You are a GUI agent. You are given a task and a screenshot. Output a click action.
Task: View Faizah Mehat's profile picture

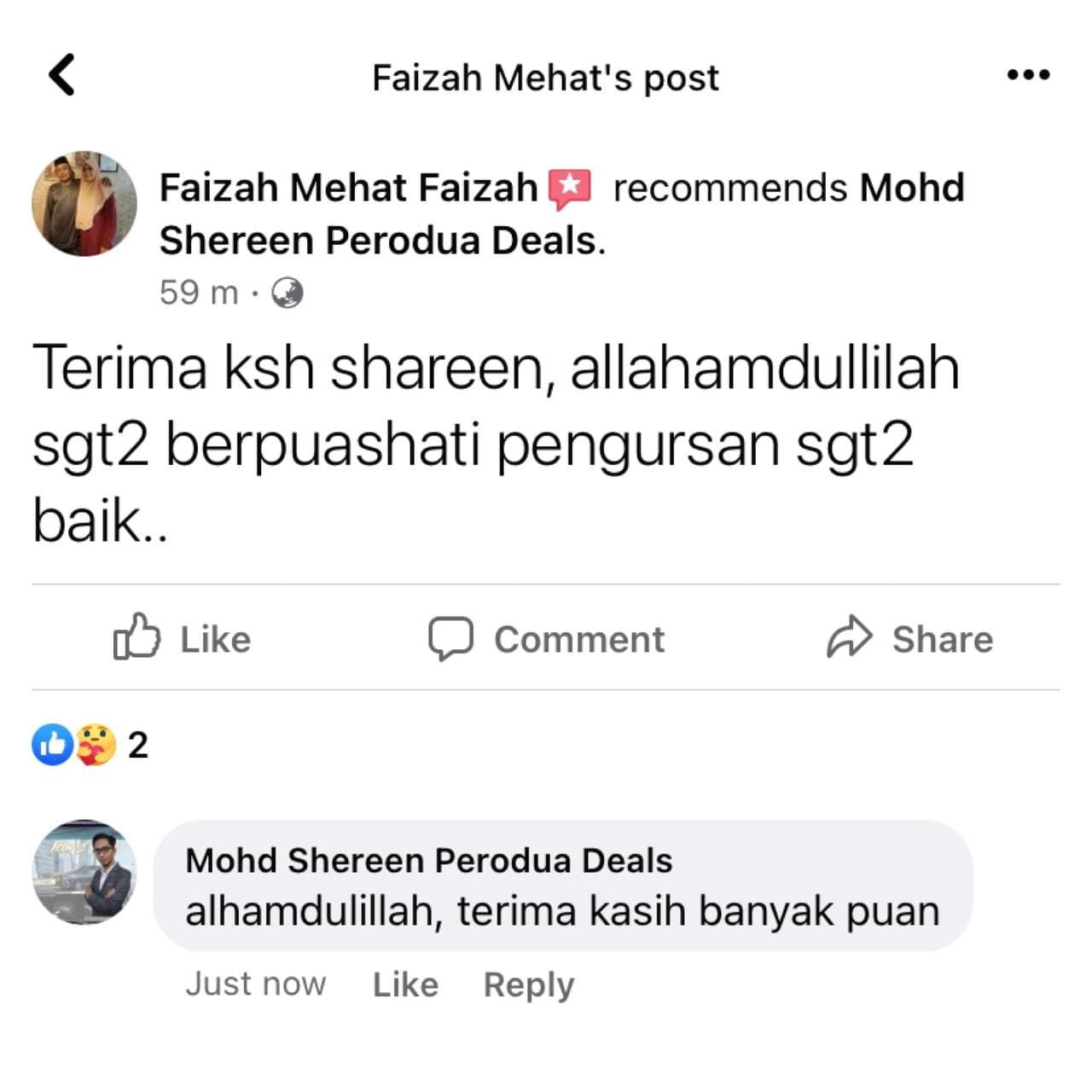[x=84, y=204]
